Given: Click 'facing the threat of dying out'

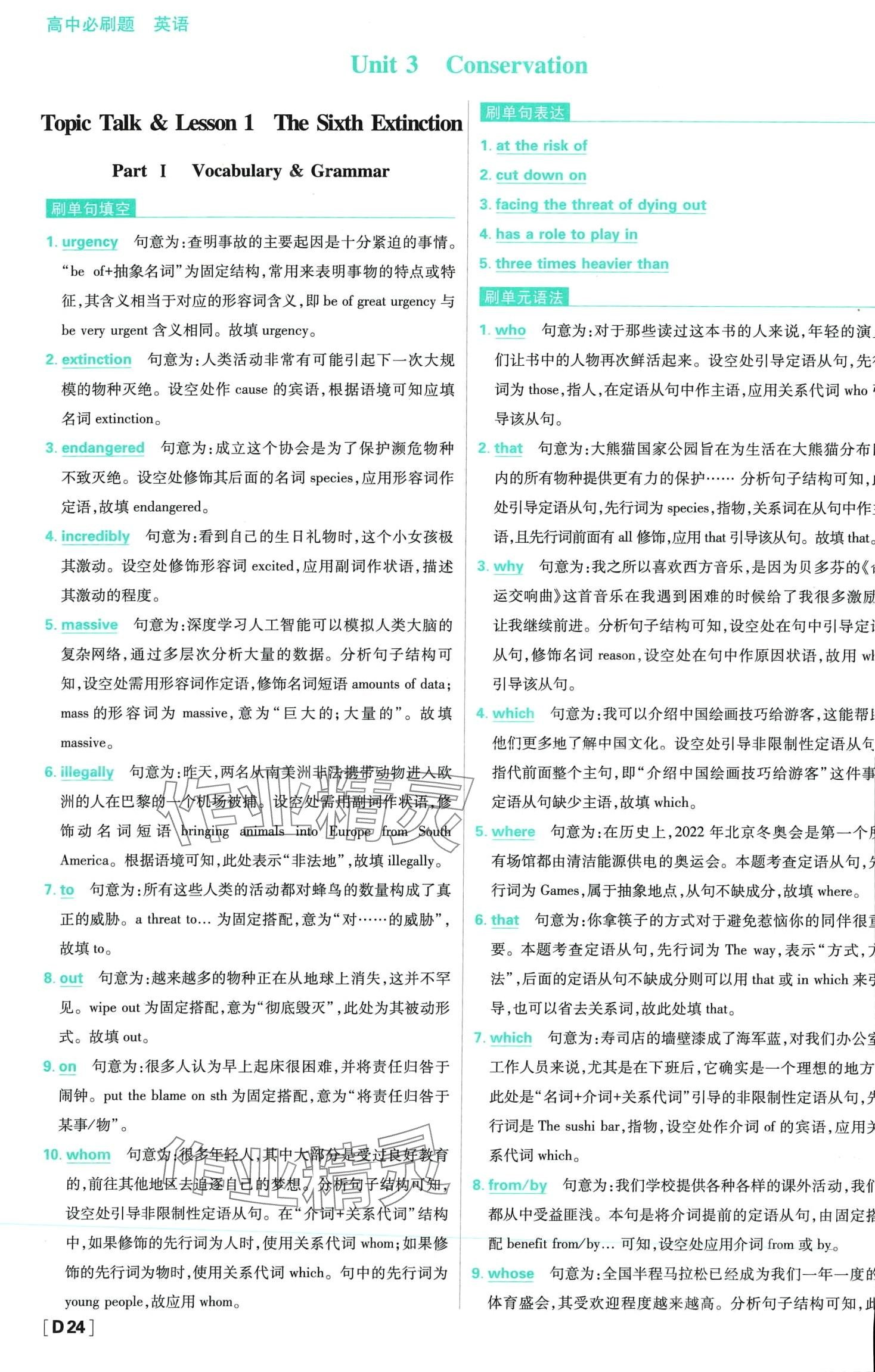Looking at the screenshot, I should (x=600, y=205).
